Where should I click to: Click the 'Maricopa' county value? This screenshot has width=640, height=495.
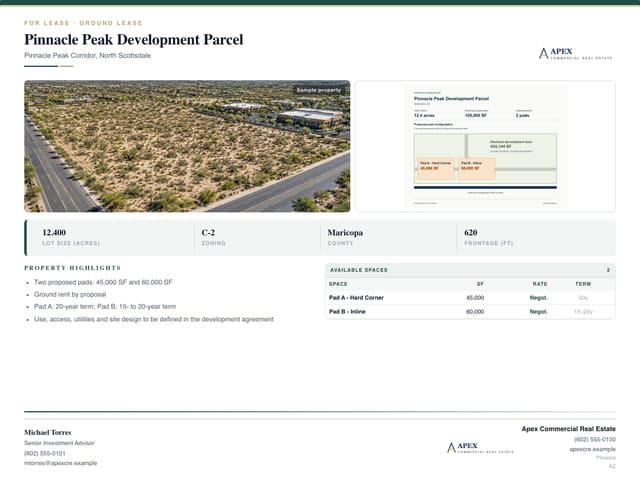(345, 233)
